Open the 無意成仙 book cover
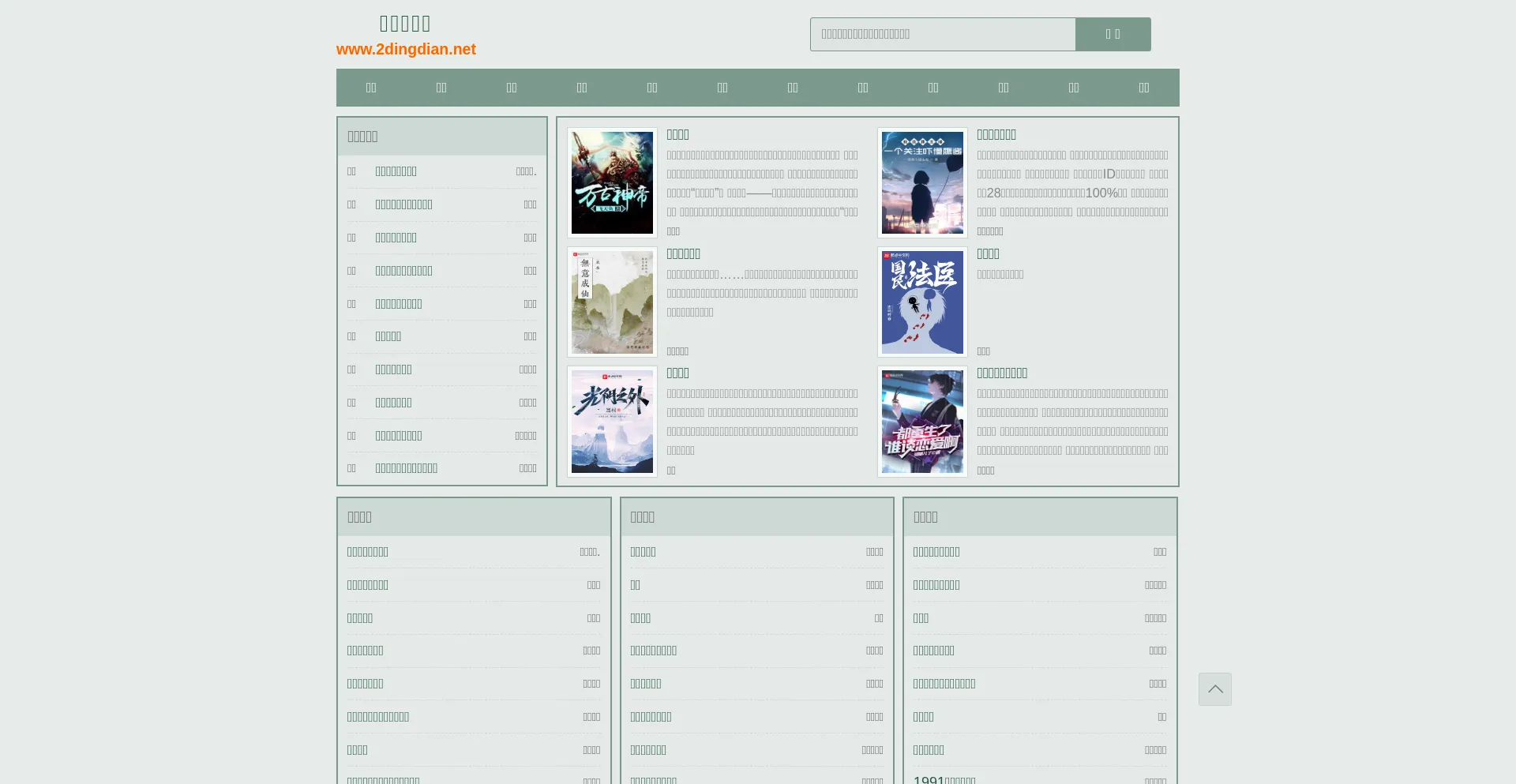1516x784 pixels. pyautogui.click(x=612, y=302)
